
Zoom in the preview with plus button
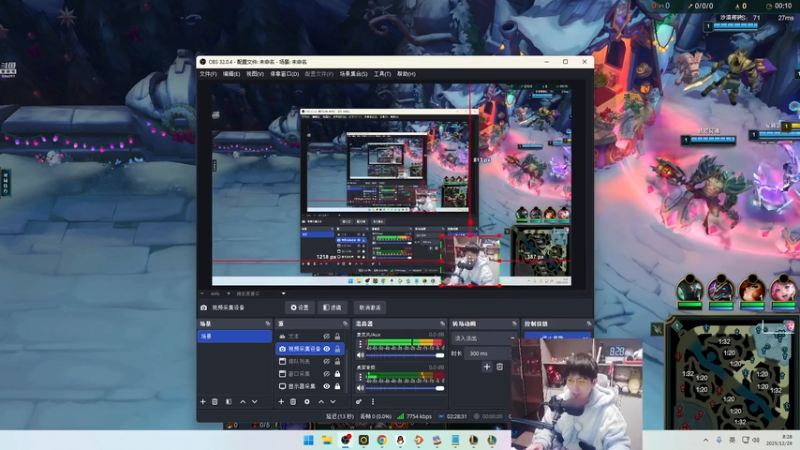(x=229, y=293)
